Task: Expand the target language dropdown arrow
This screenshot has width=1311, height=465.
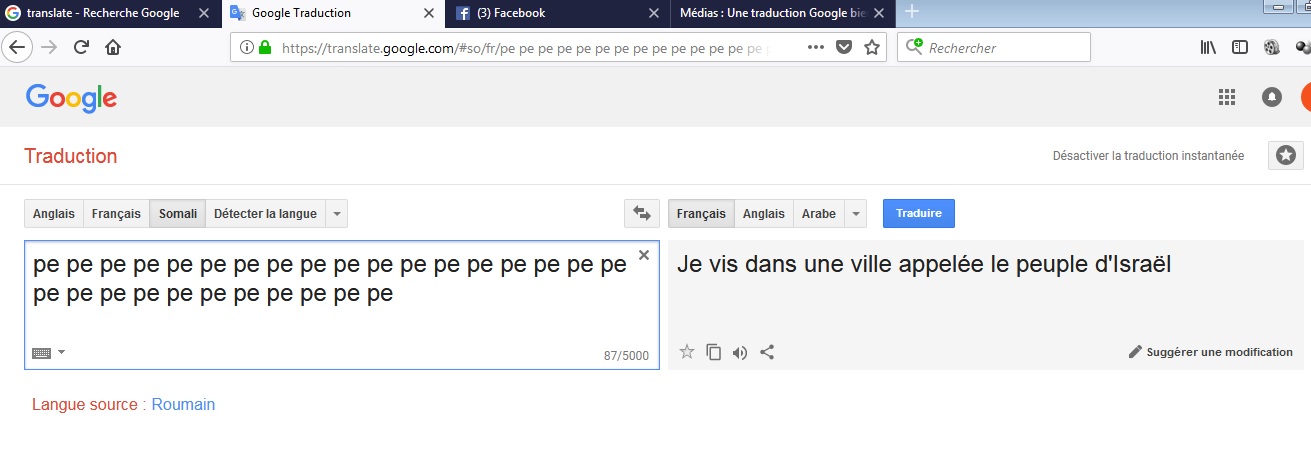Action: tap(855, 213)
